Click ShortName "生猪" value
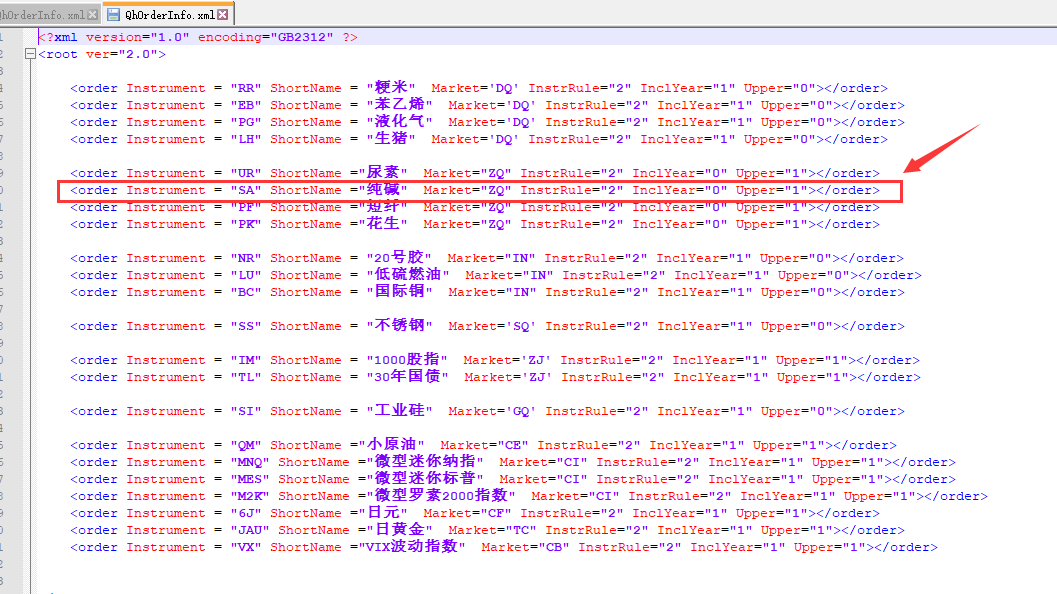Image resolution: width=1057 pixels, height=594 pixels. [x=391, y=138]
